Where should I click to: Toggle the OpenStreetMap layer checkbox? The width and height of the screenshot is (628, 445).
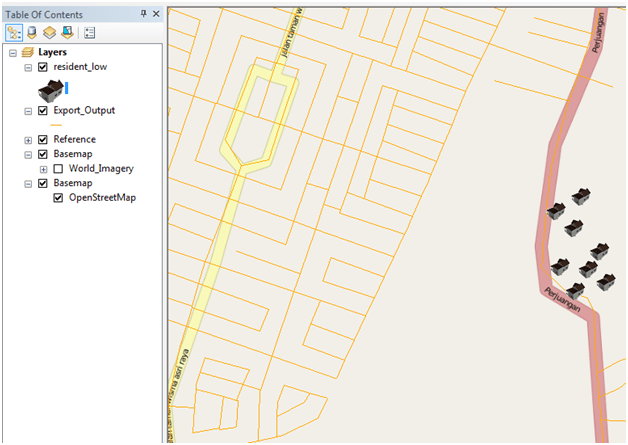pos(58,198)
